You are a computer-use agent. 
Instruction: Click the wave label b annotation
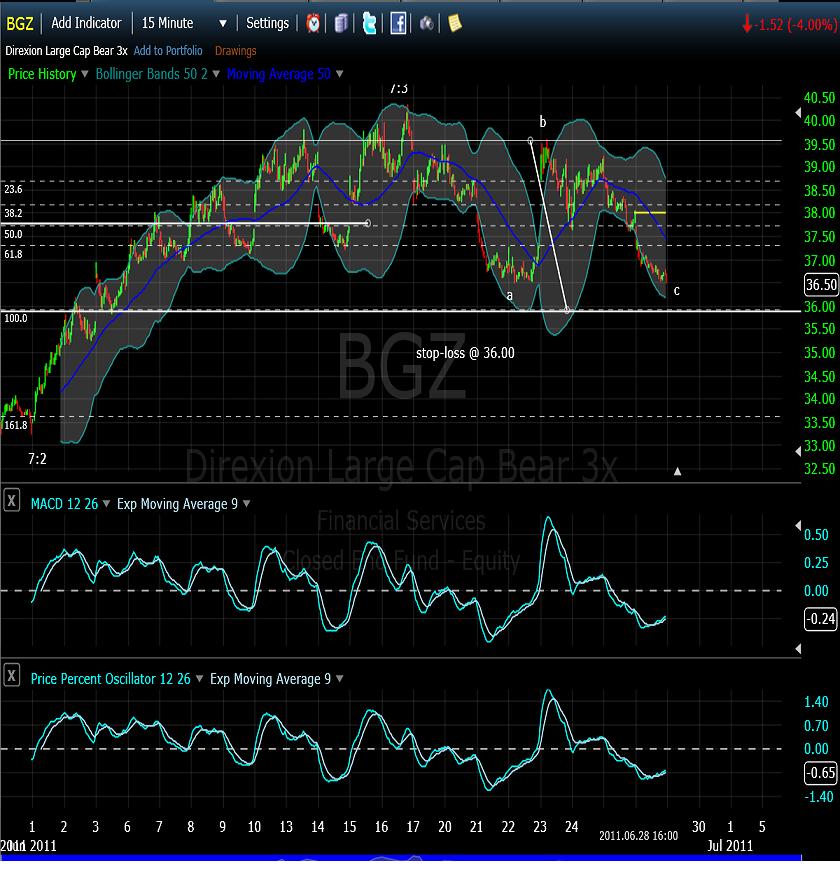click(542, 121)
